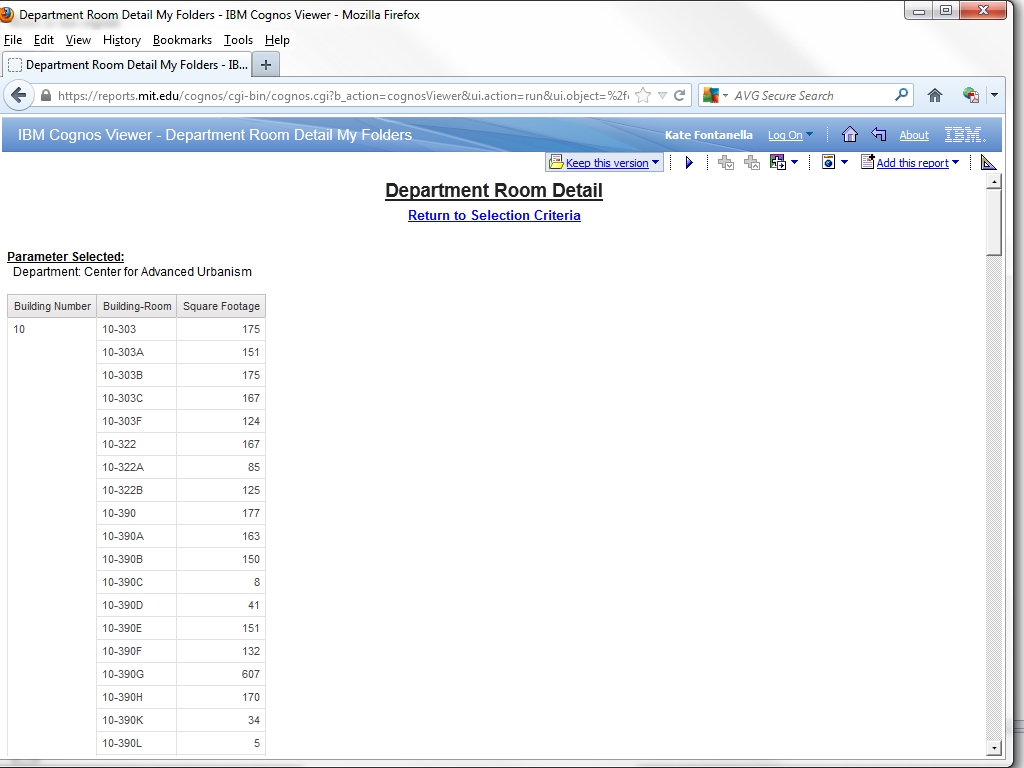The image size is (1024, 768).
Task: Open the view format options dropdown arrow
Action: click(844, 163)
